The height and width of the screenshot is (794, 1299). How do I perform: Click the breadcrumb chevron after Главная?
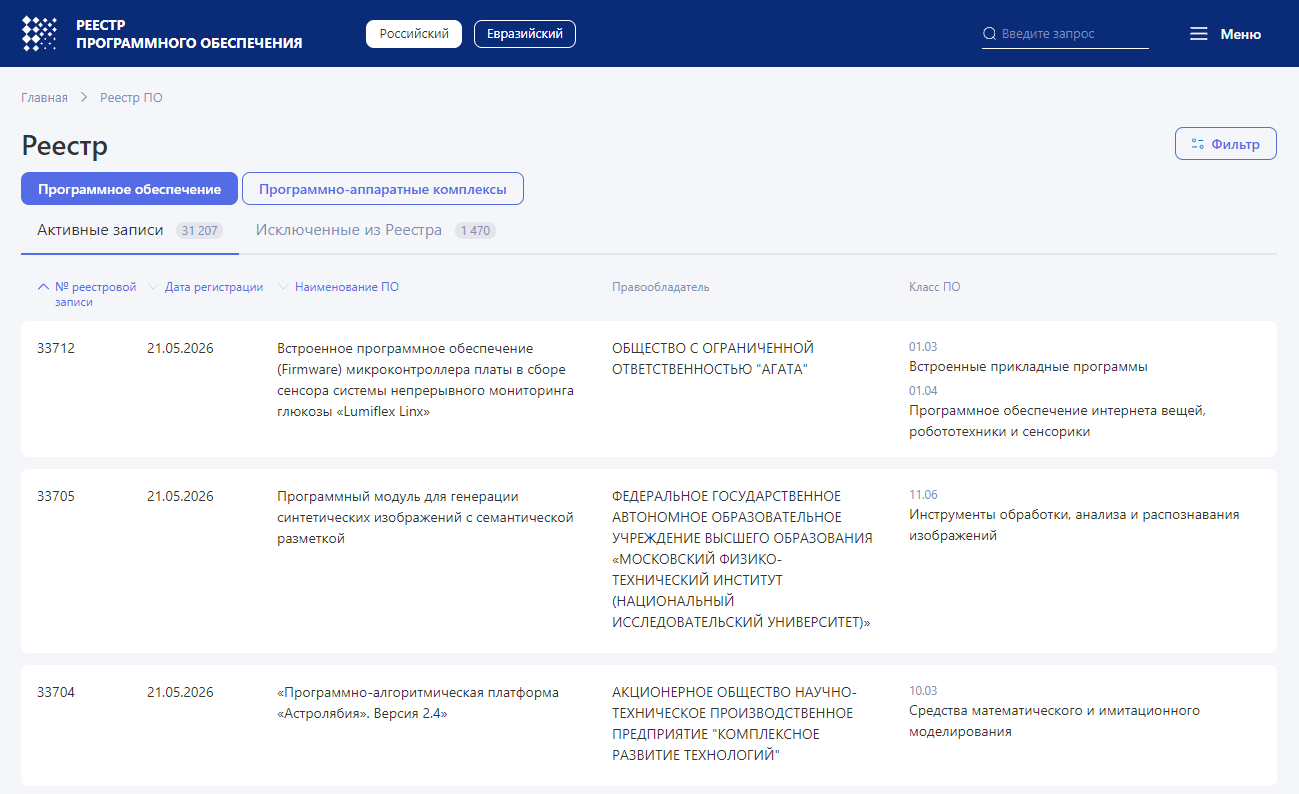pyautogui.click(x=84, y=98)
